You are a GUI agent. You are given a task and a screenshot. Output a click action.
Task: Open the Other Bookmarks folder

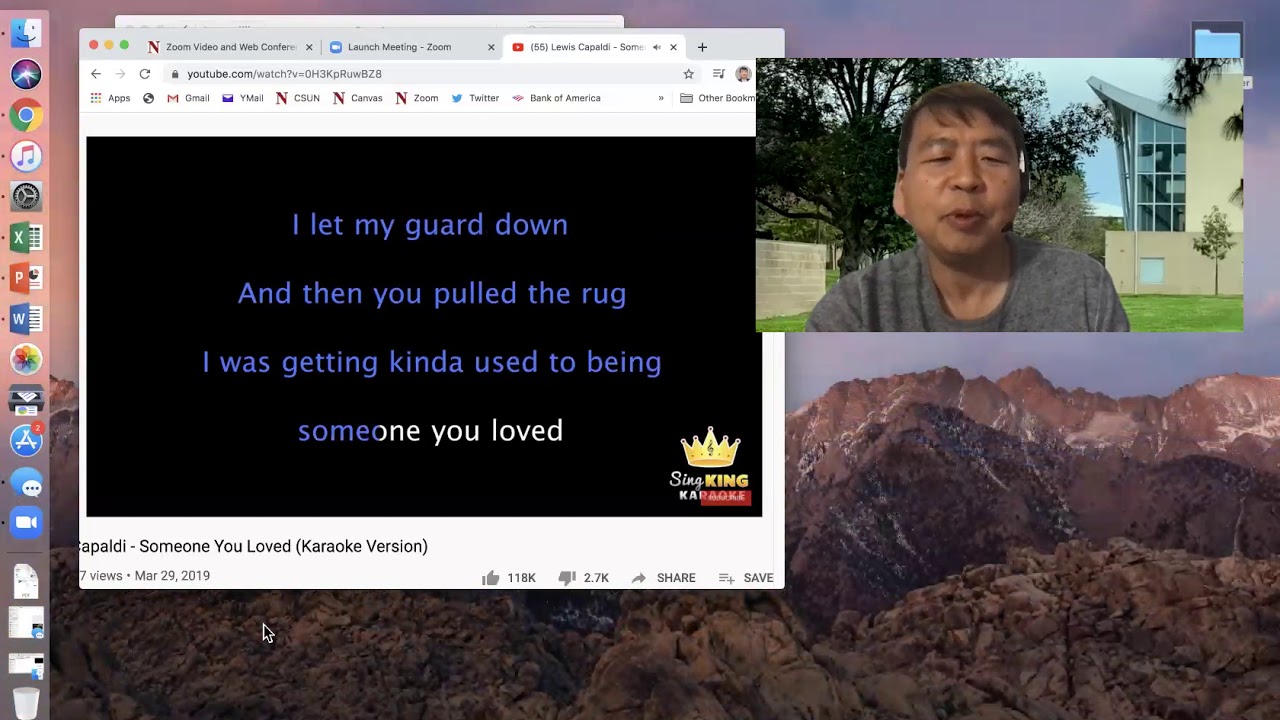(717, 98)
